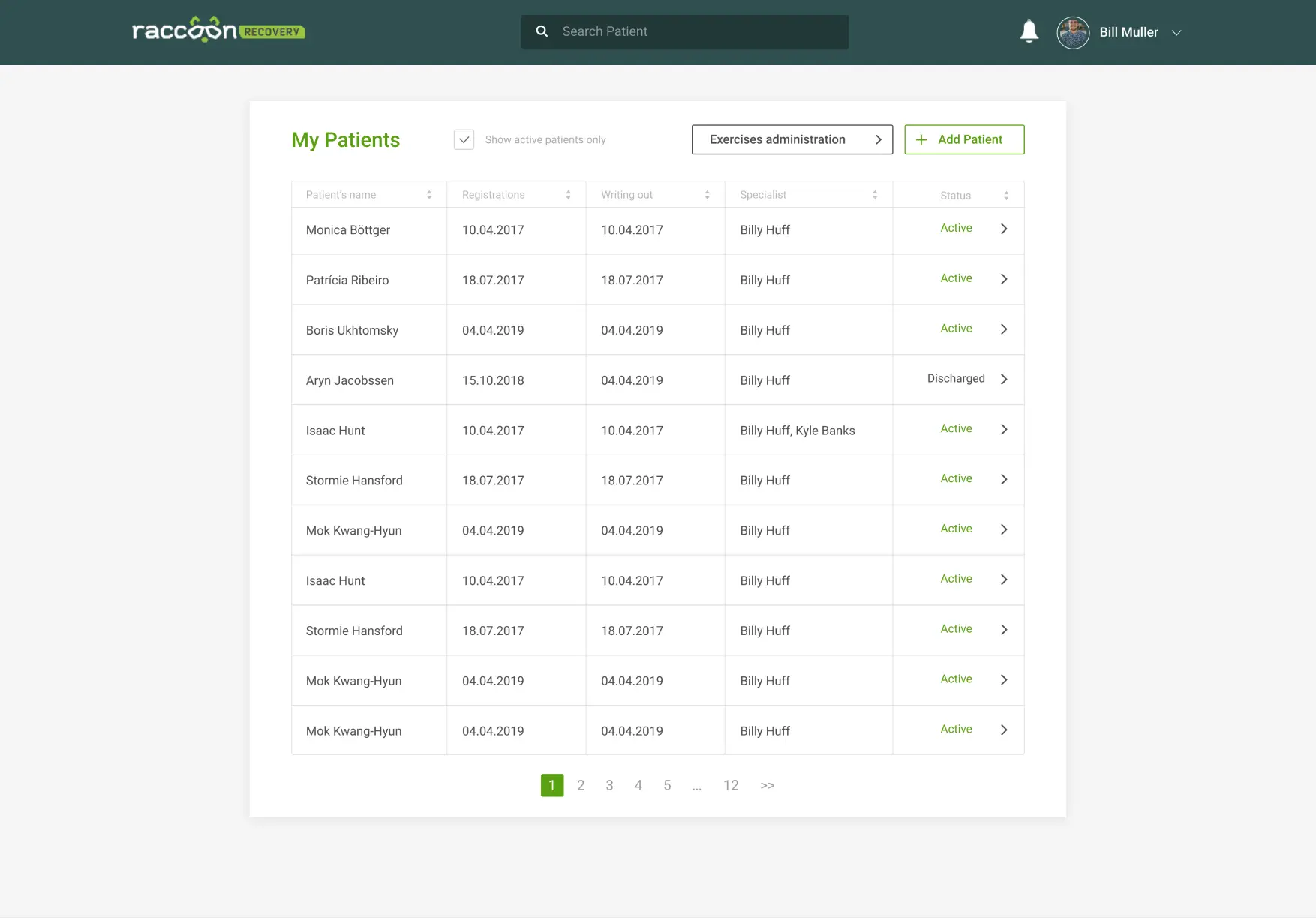Jump to page 12 of patients
The width and height of the screenshot is (1316, 918).
tap(731, 785)
